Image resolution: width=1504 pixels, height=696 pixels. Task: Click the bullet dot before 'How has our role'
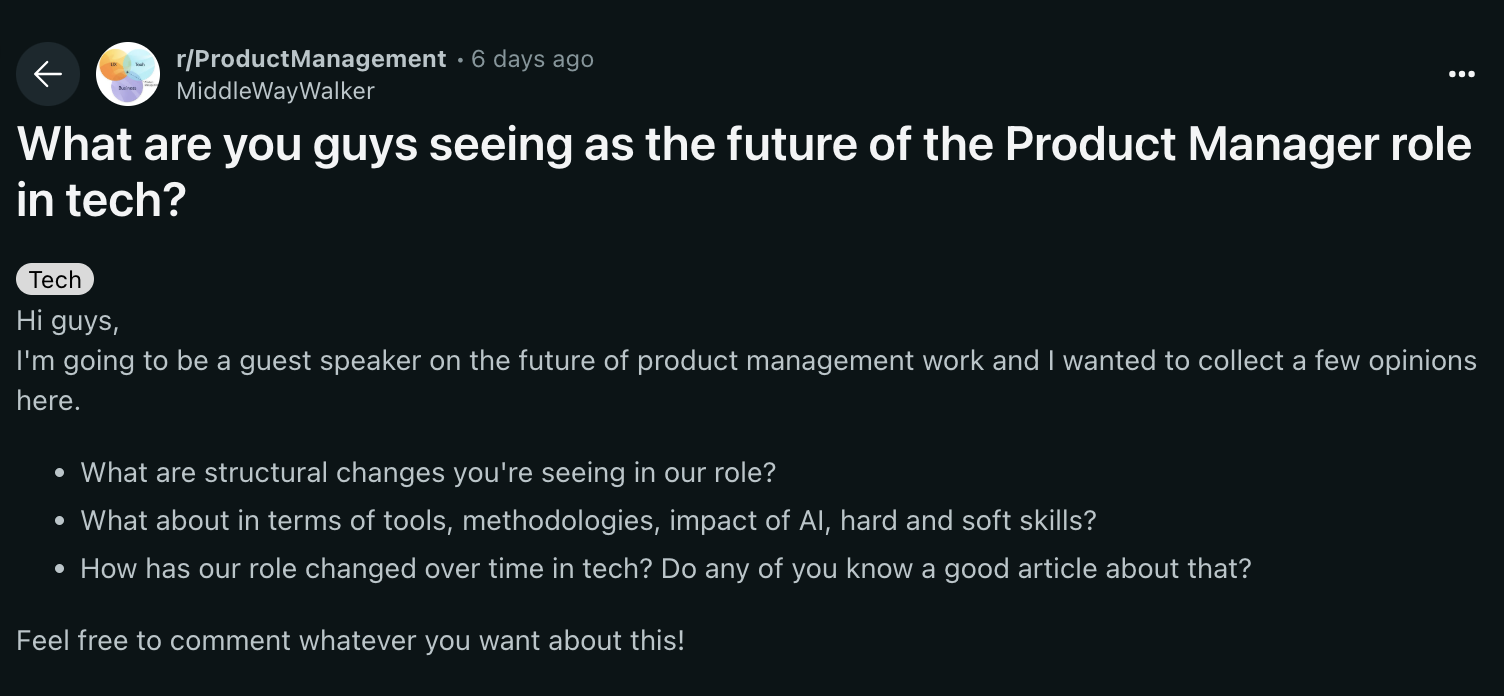tap(61, 570)
